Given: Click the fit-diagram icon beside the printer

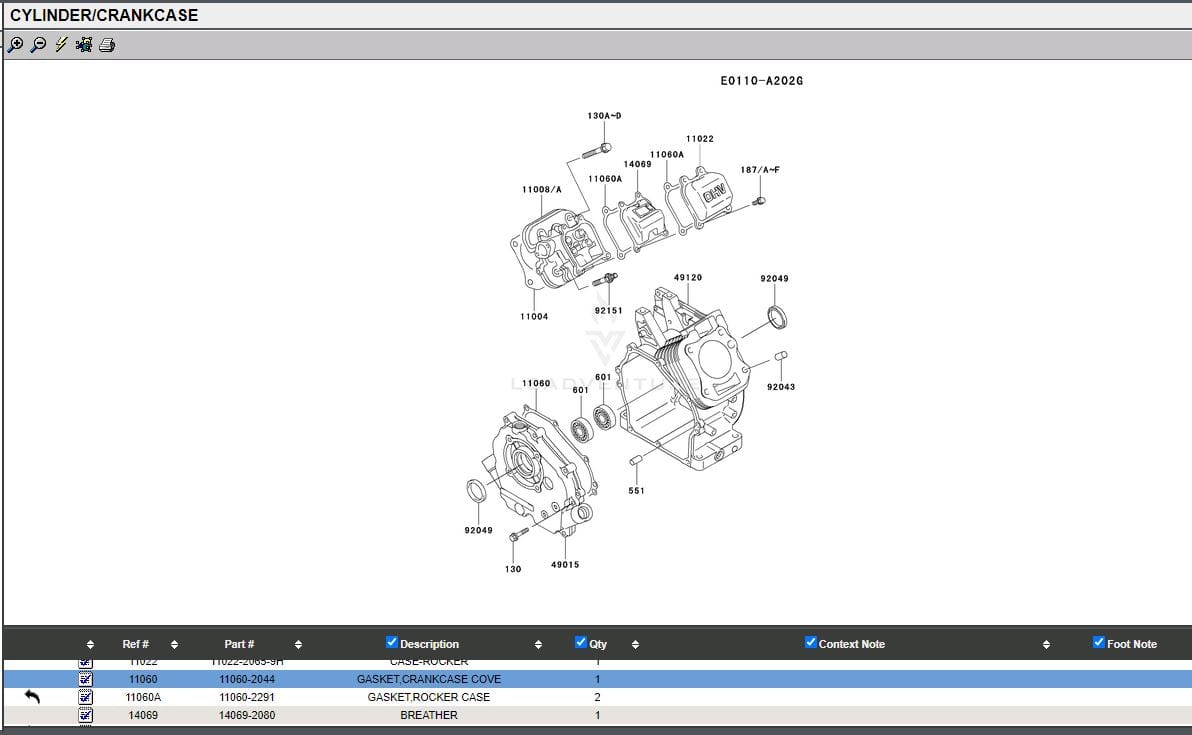Looking at the screenshot, I should pos(84,44).
